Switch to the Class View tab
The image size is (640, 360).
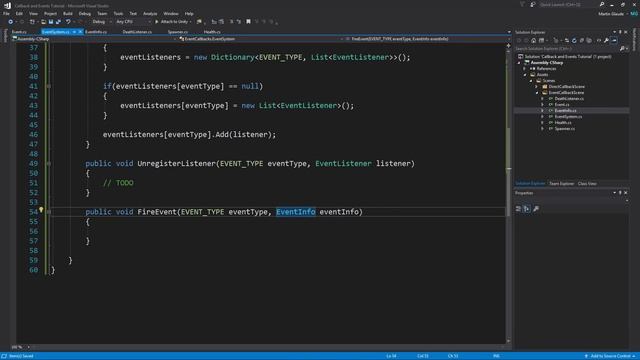pyautogui.click(x=587, y=184)
